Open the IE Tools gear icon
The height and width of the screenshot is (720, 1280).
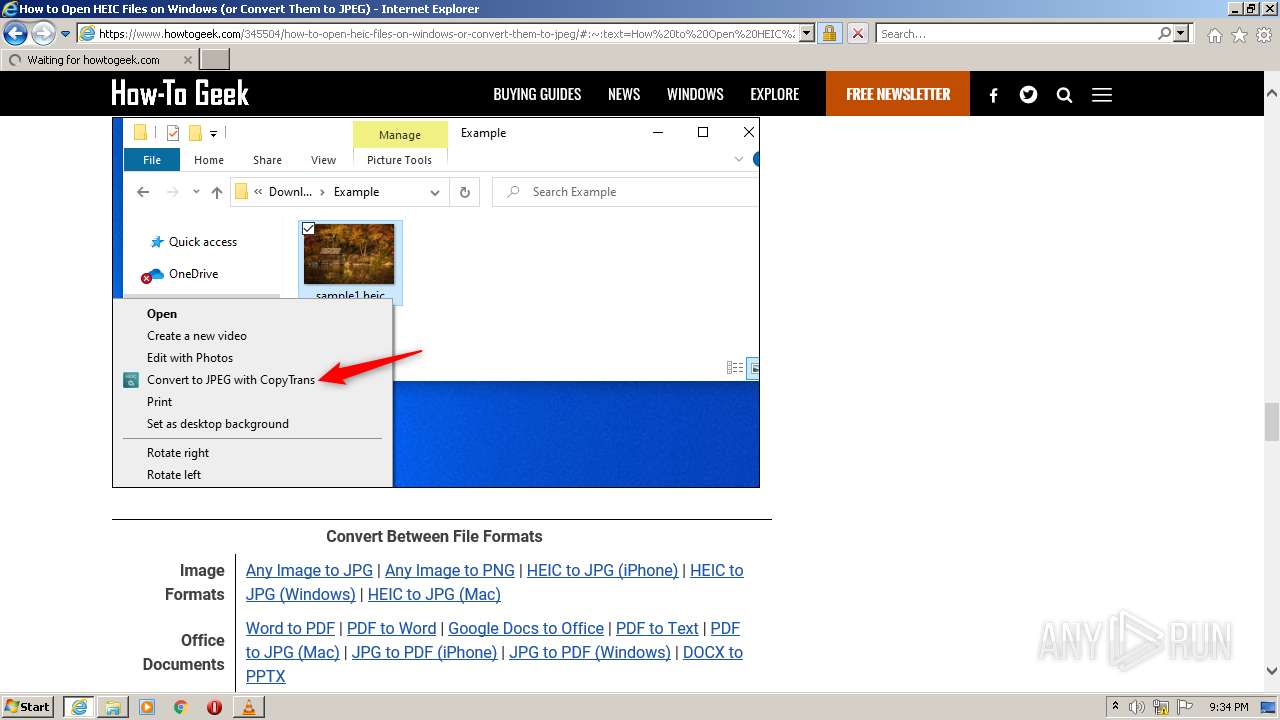[1264, 35]
